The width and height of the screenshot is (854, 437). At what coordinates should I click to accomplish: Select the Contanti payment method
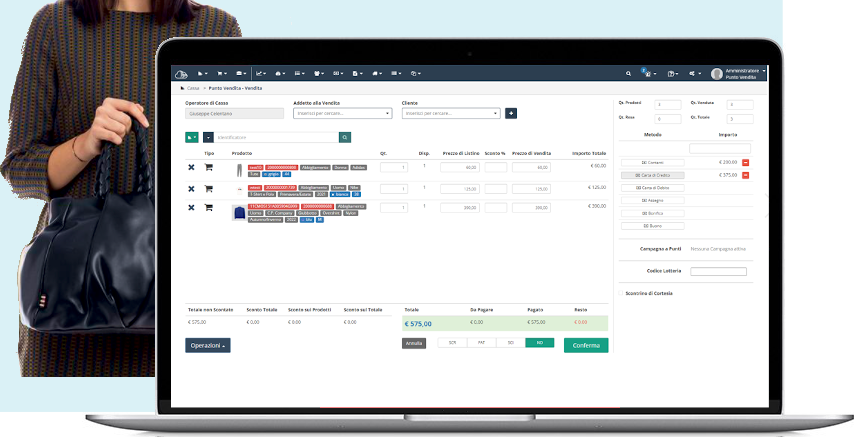652,162
